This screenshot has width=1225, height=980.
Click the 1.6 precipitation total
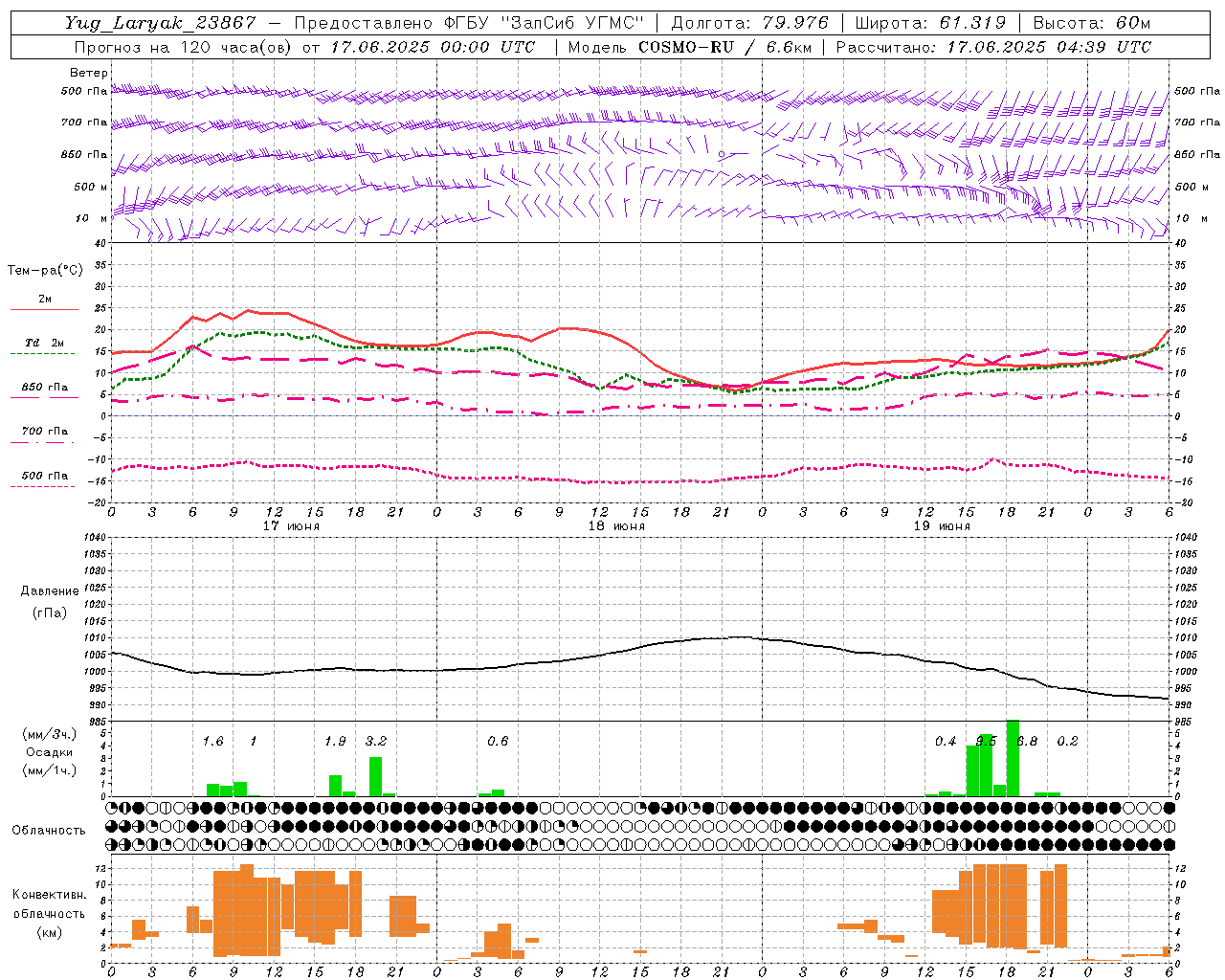pyautogui.click(x=212, y=742)
